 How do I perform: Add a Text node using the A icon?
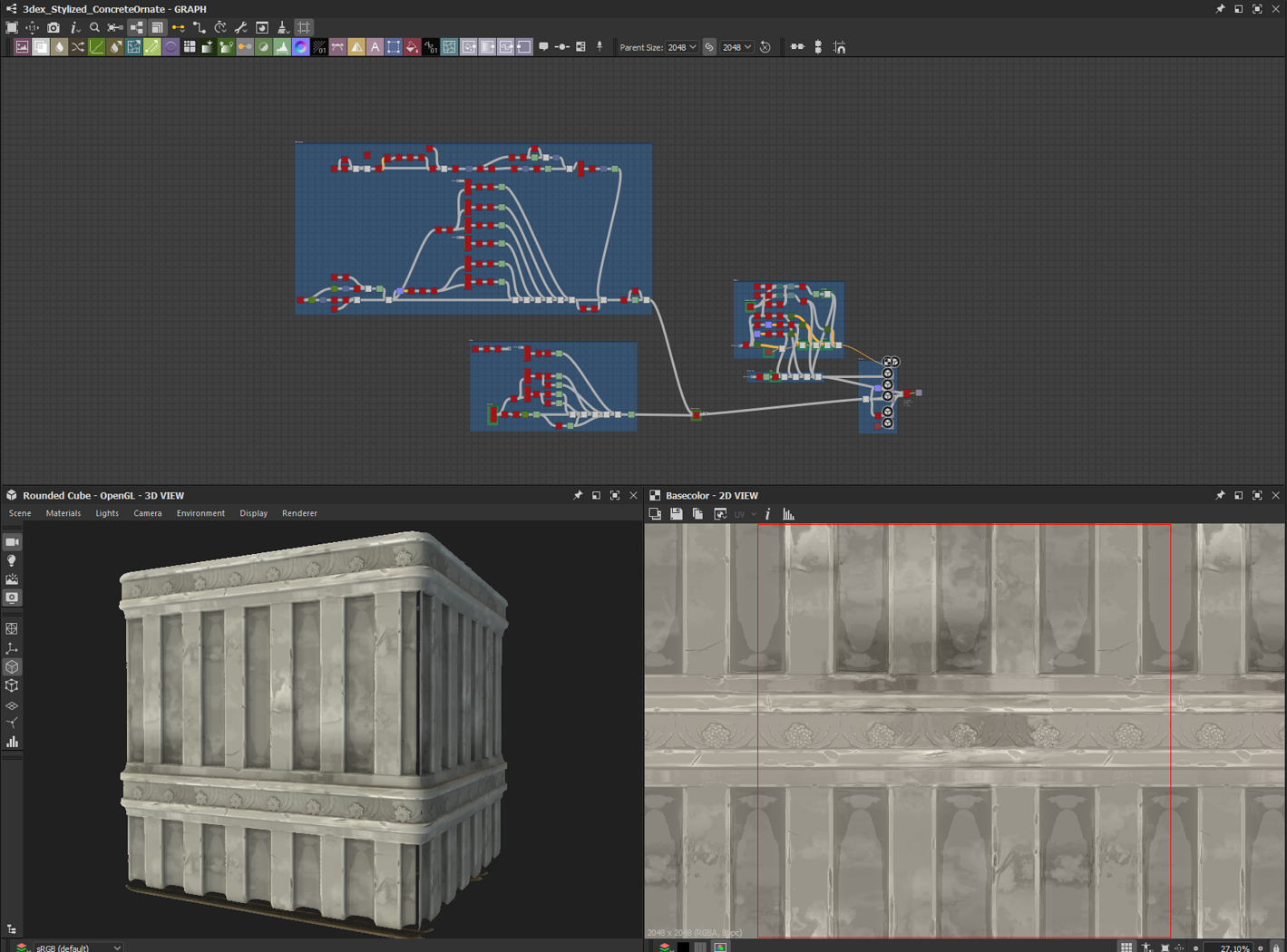point(375,47)
